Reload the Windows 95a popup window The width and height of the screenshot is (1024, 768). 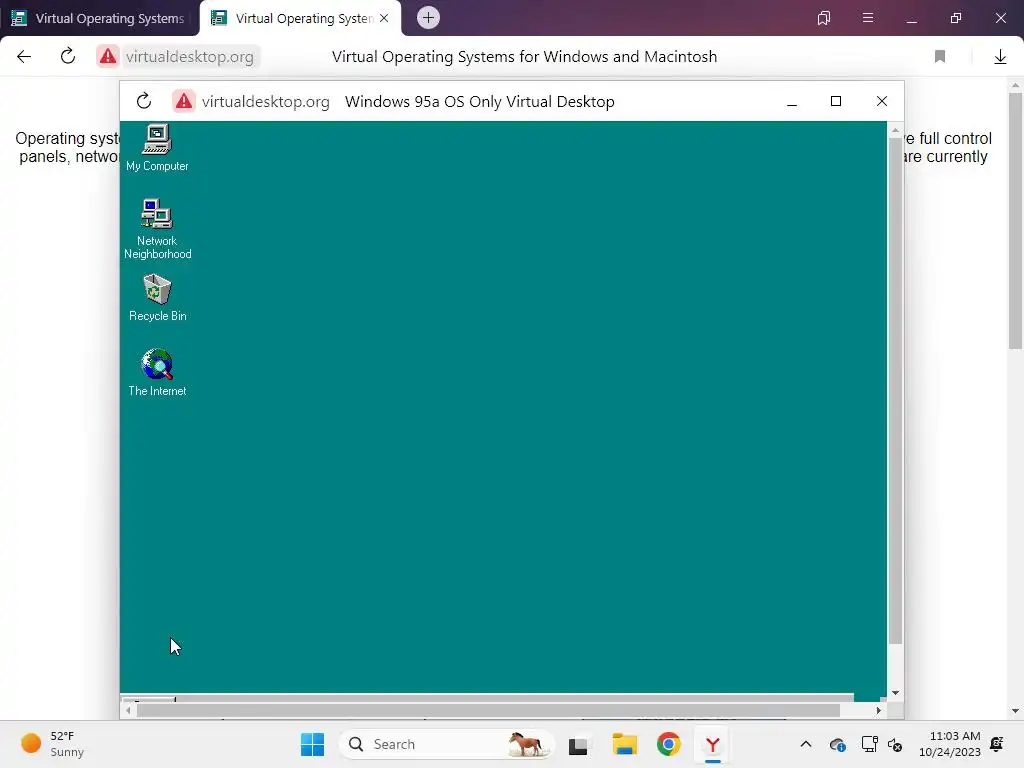point(144,101)
